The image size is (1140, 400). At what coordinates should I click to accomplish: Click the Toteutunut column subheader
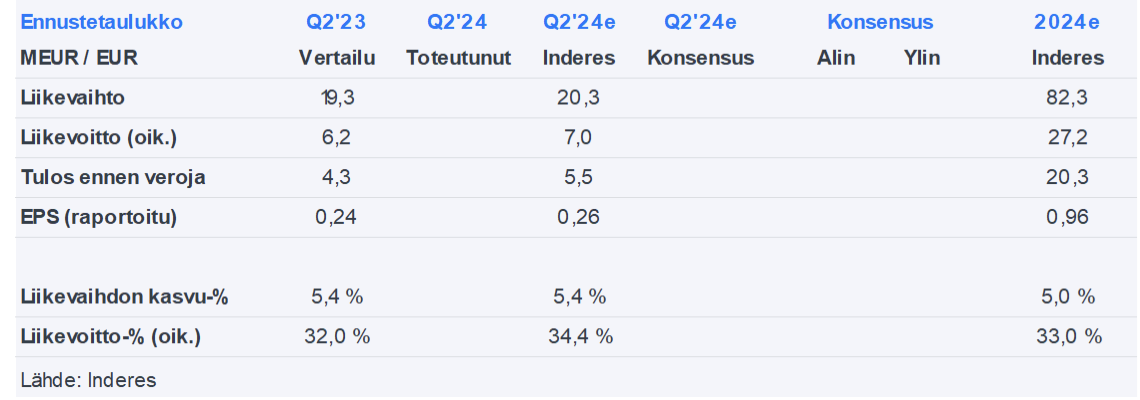pyautogui.click(x=458, y=58)
